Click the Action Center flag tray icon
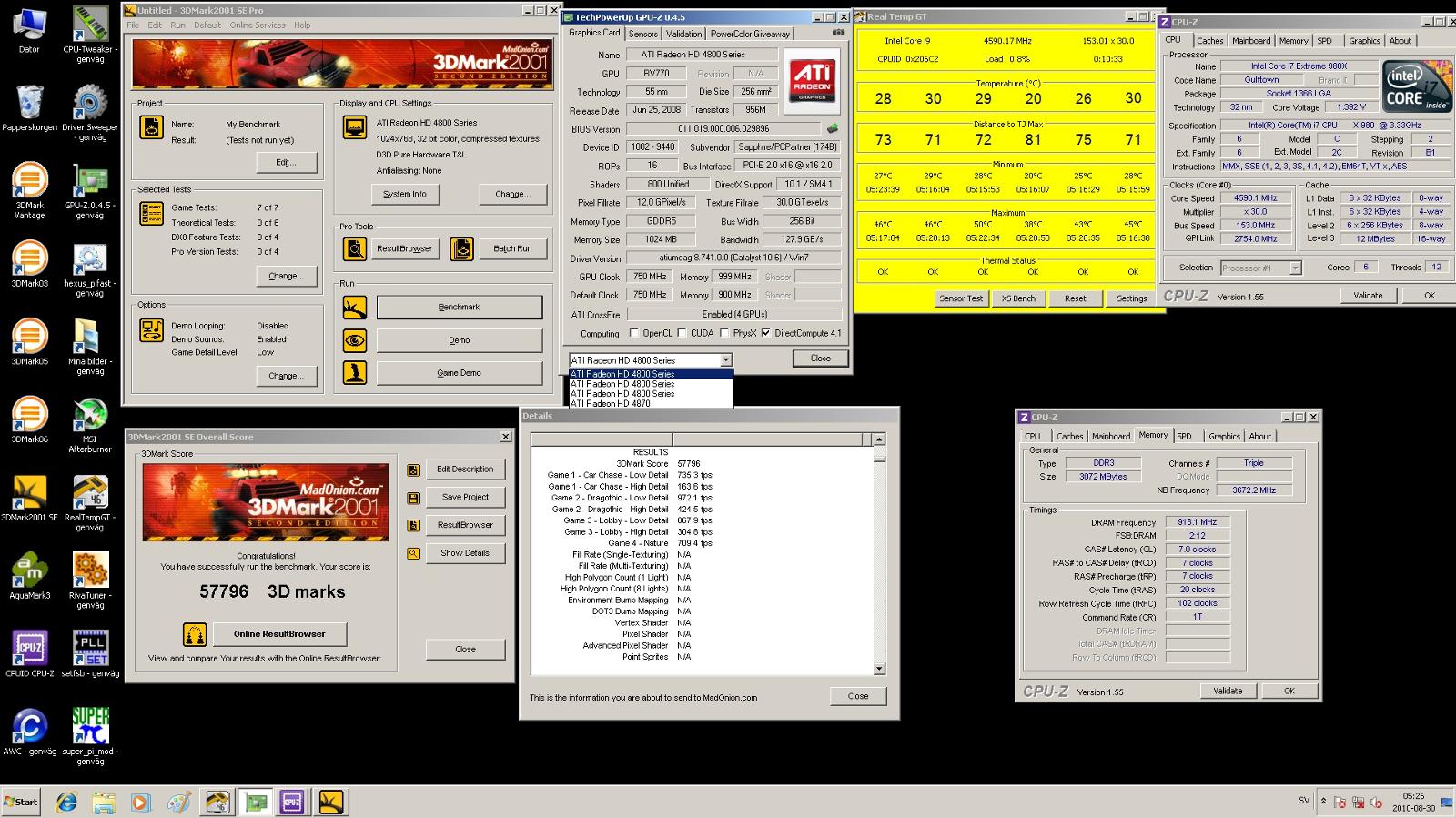The height and width of the screenshot is (818, 1456). [1340, 803]
